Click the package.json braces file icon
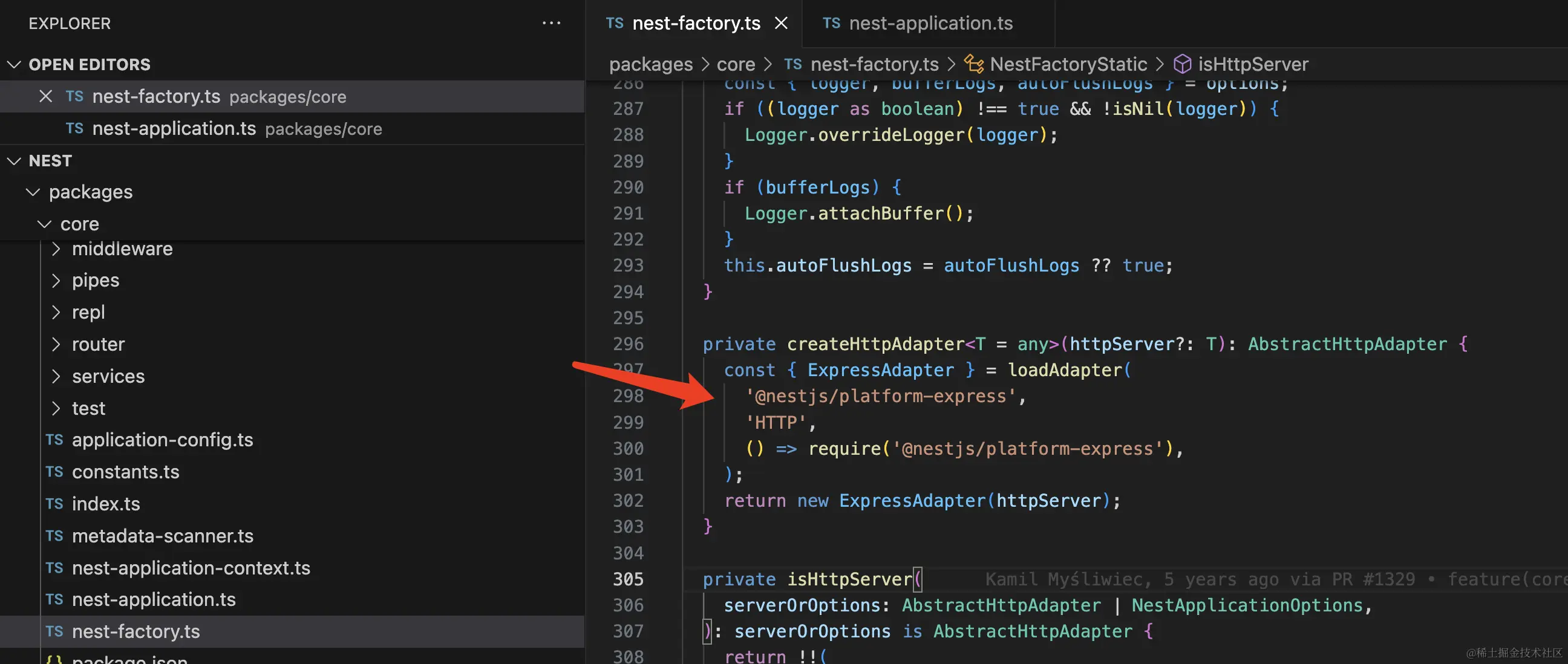This screenshot has height=664, width=1568. coord(54,659)
